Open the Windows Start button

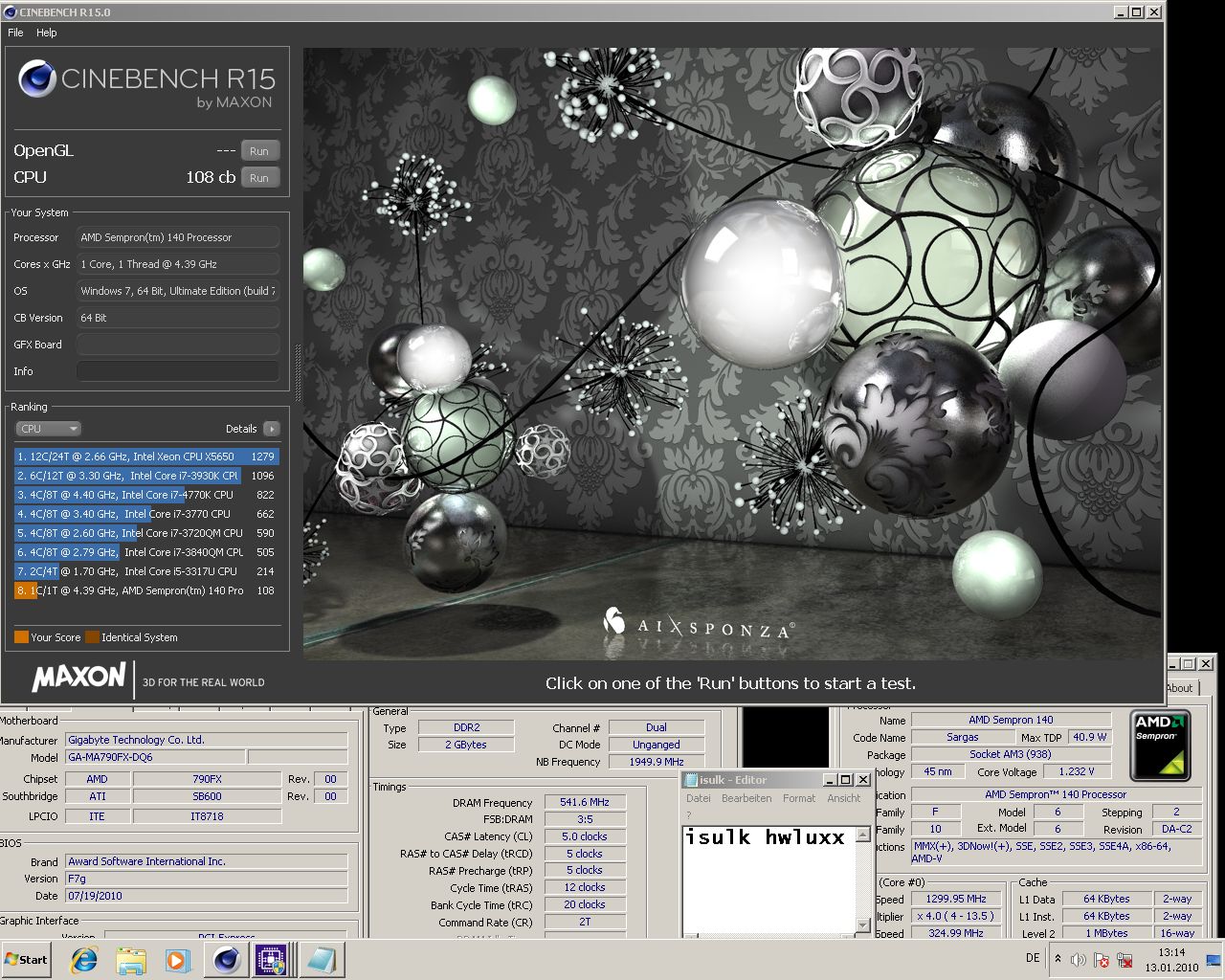(27, 960)
